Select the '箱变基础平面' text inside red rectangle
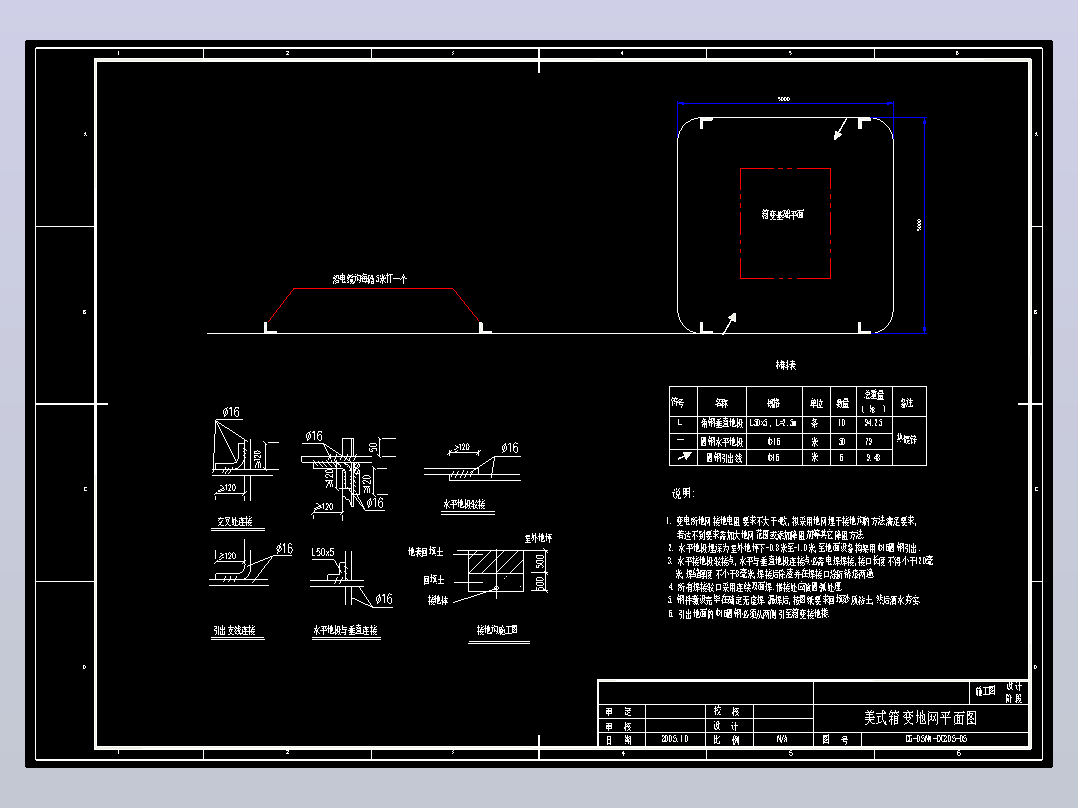The image size is (1078, 808). coord(782,215)
